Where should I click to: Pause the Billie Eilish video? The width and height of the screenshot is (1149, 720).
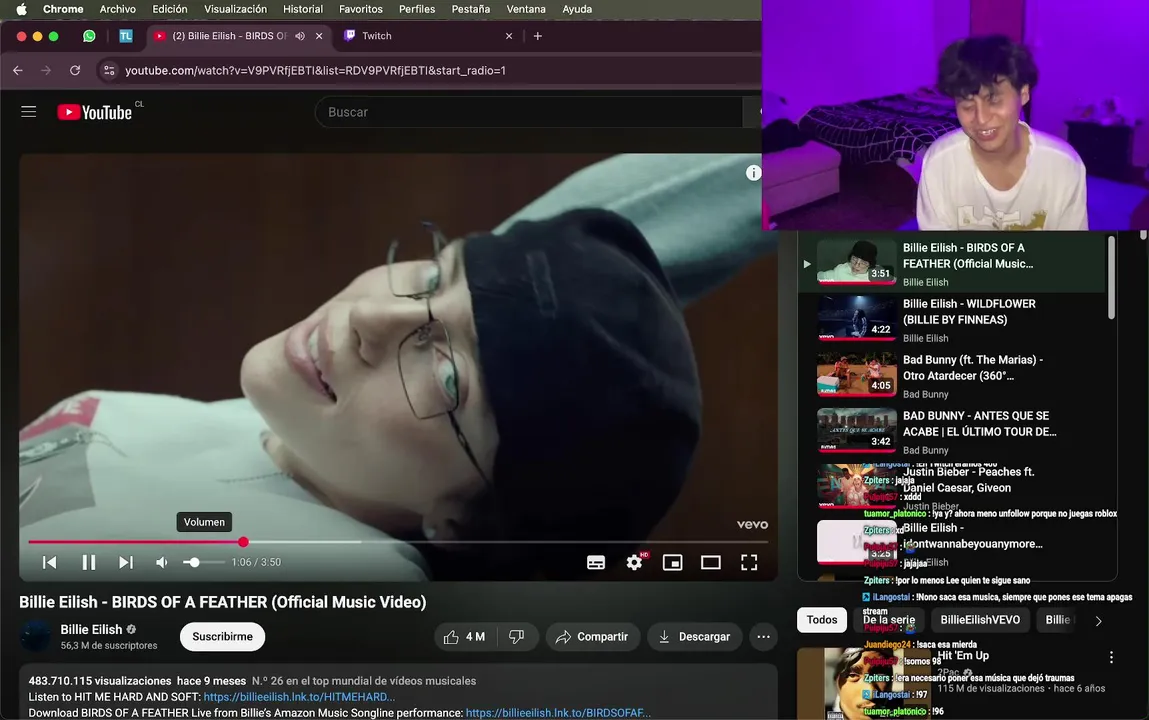(x=89, y=562)
